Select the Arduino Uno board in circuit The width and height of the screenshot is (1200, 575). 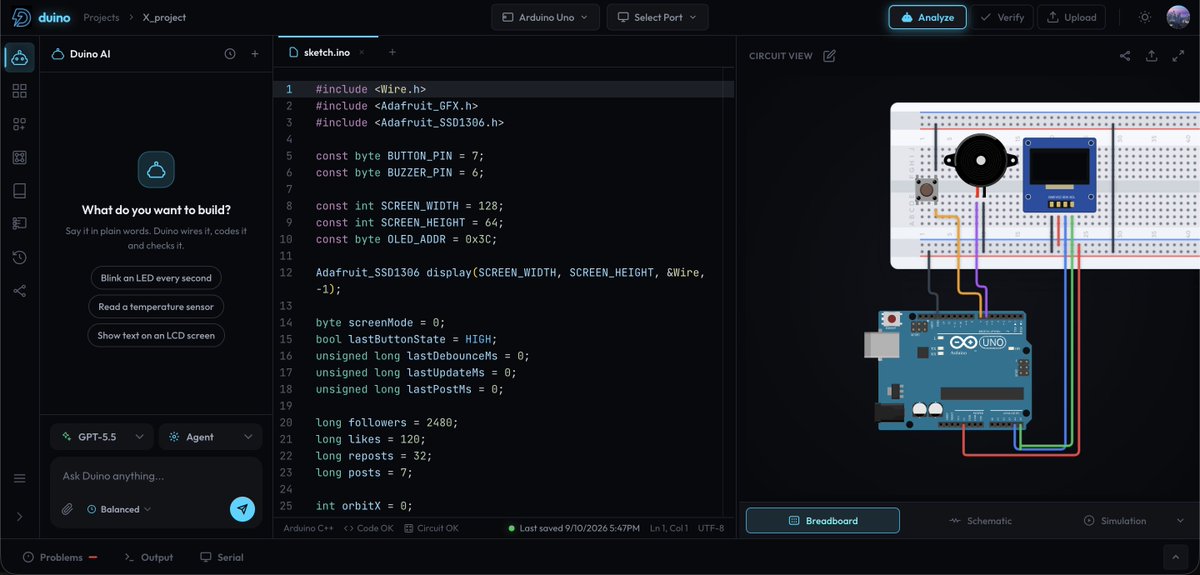pyautogui.click(x=950, y=370)
